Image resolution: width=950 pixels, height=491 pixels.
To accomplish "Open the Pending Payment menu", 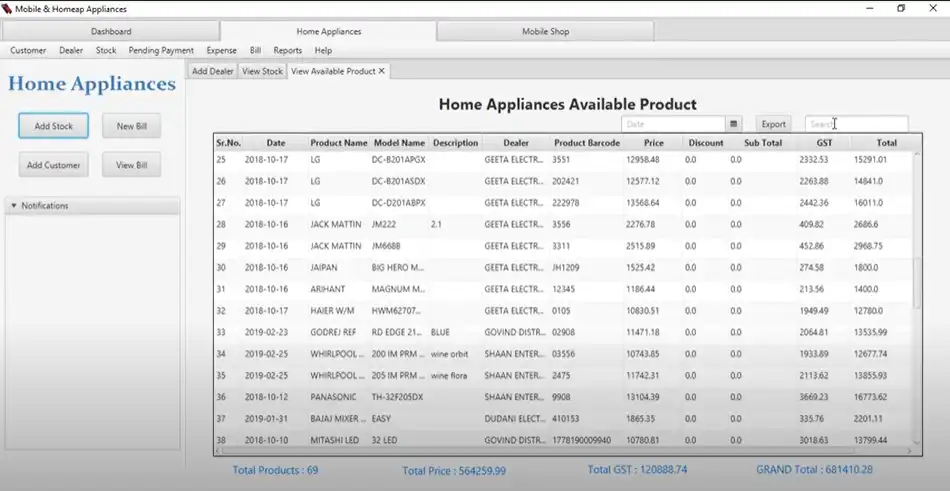I will (161, 50).
